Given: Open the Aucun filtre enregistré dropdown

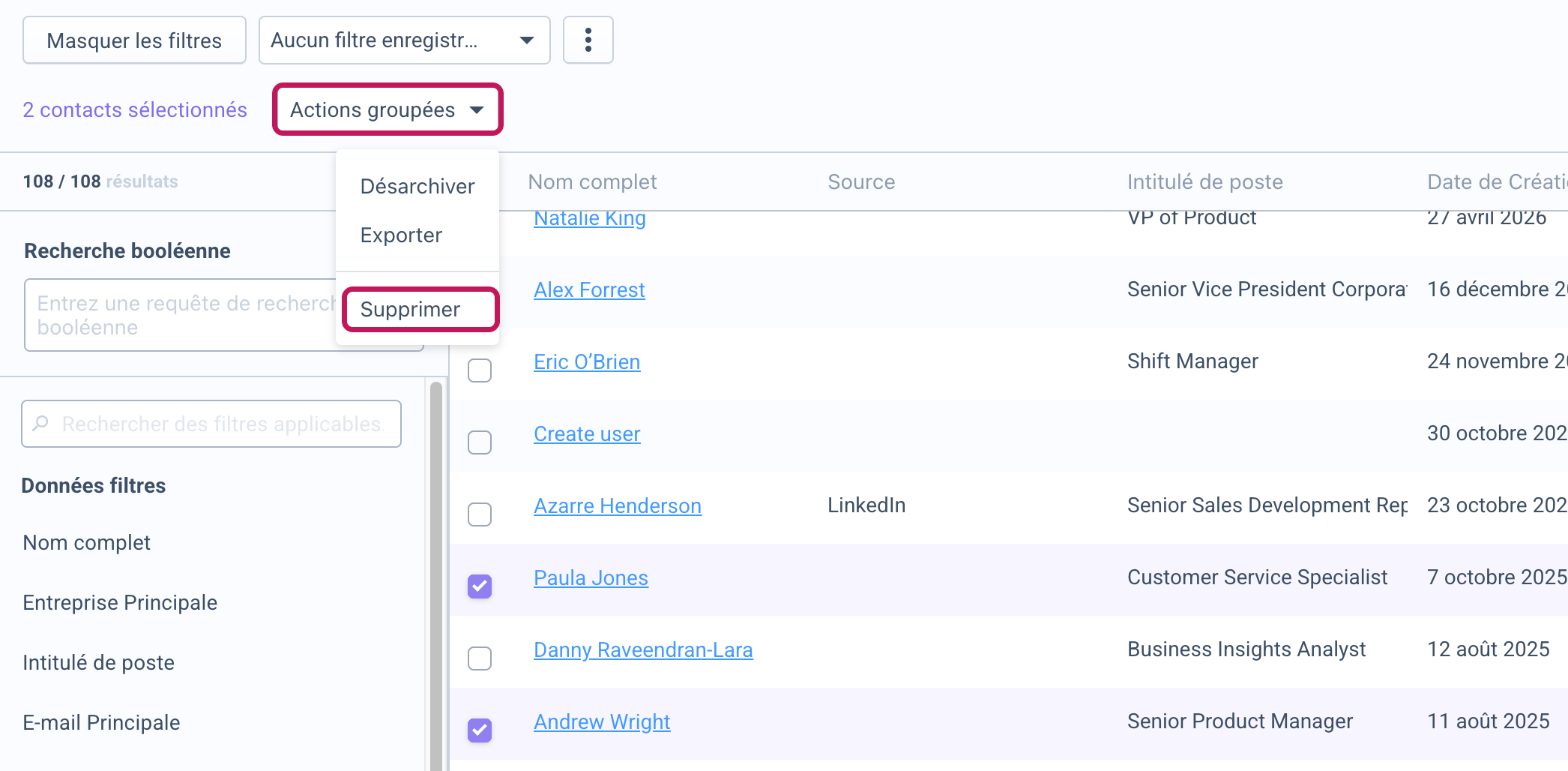Looking at the screenshot, I should point(404,40).
